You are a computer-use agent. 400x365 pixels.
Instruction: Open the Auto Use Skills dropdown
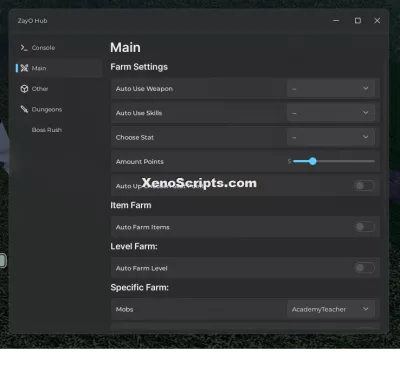point(331,113)
